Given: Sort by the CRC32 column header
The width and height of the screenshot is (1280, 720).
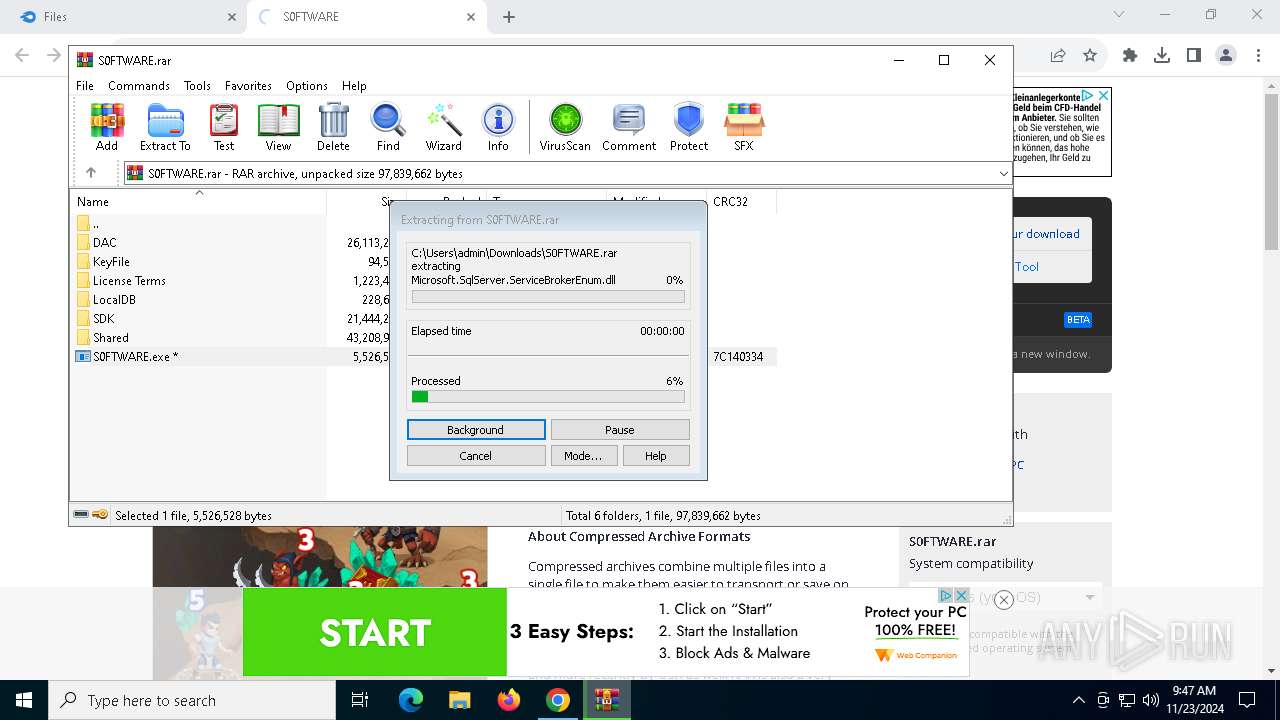Looking at the screenshot, I should point(740,201).
